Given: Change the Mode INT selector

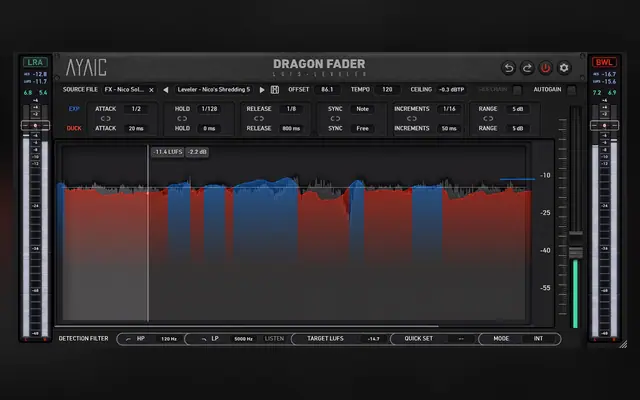Looking at the screenshot, I should 538,339.
